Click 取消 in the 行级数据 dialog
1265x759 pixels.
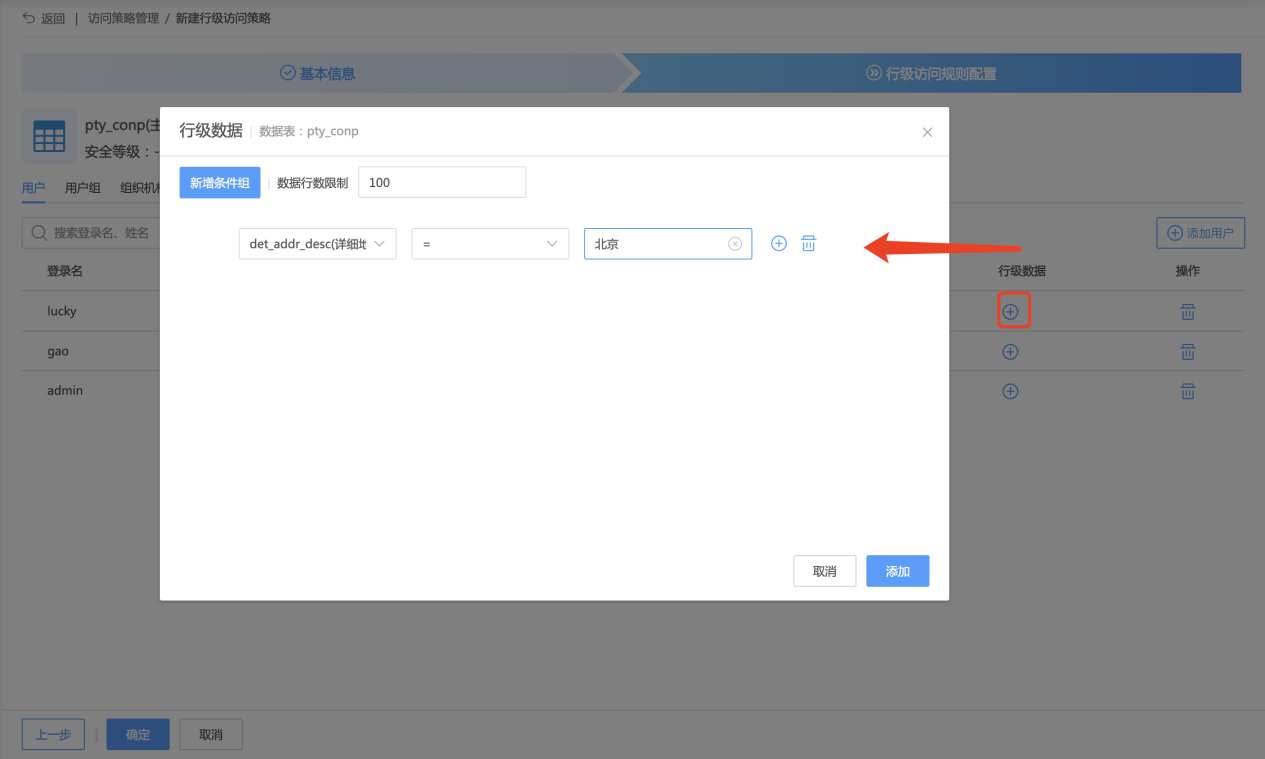tap(825, 571)
